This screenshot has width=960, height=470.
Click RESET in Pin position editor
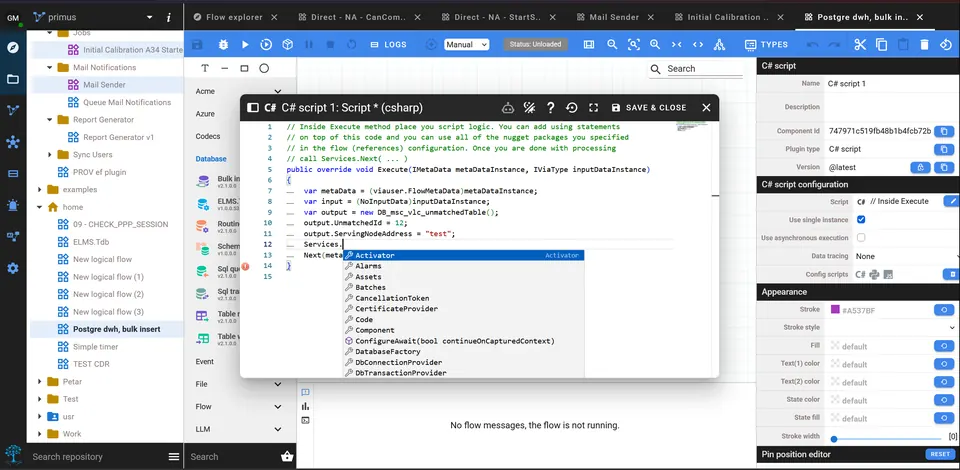coord(939,454)
